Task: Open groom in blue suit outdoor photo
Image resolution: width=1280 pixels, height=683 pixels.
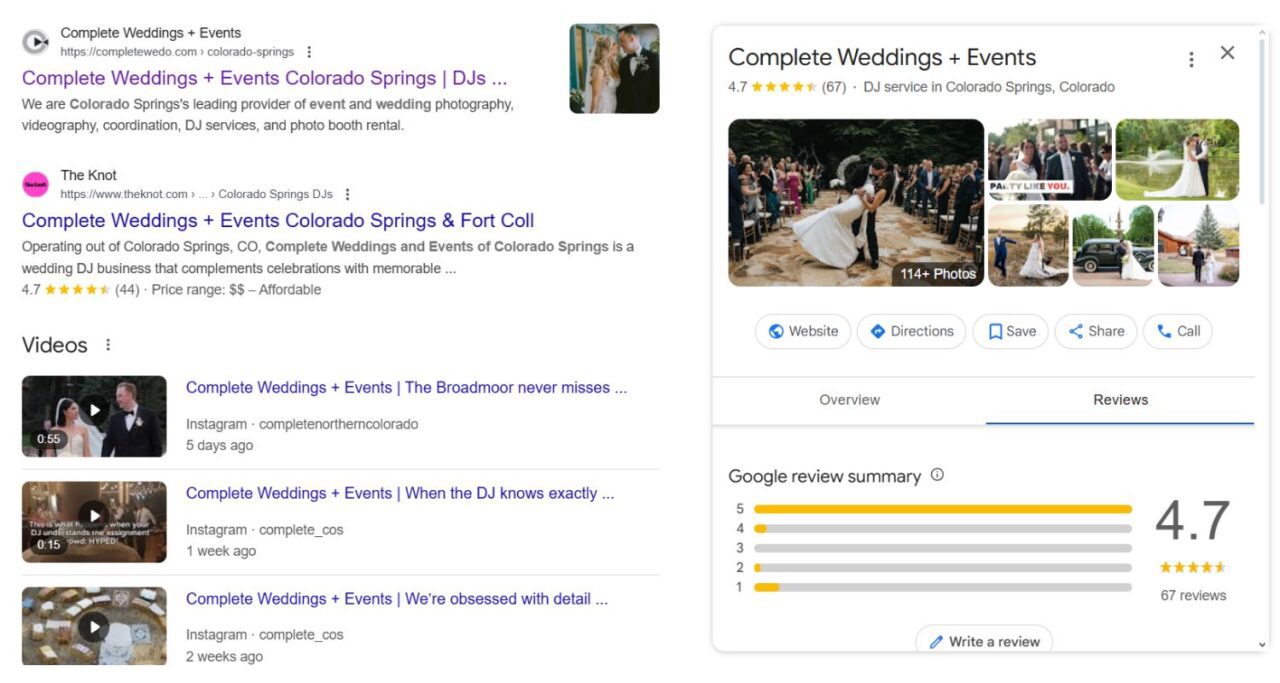Action: (1028, 246)
